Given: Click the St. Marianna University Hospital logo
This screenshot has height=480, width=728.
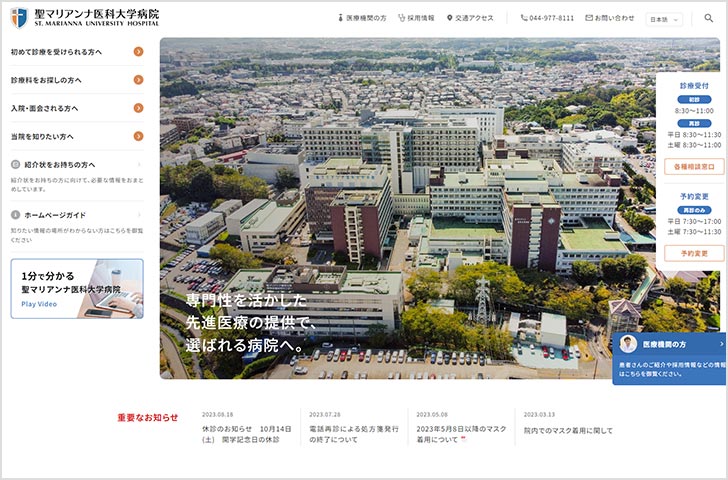Looking at the screenshot, I should click(85, 18).
